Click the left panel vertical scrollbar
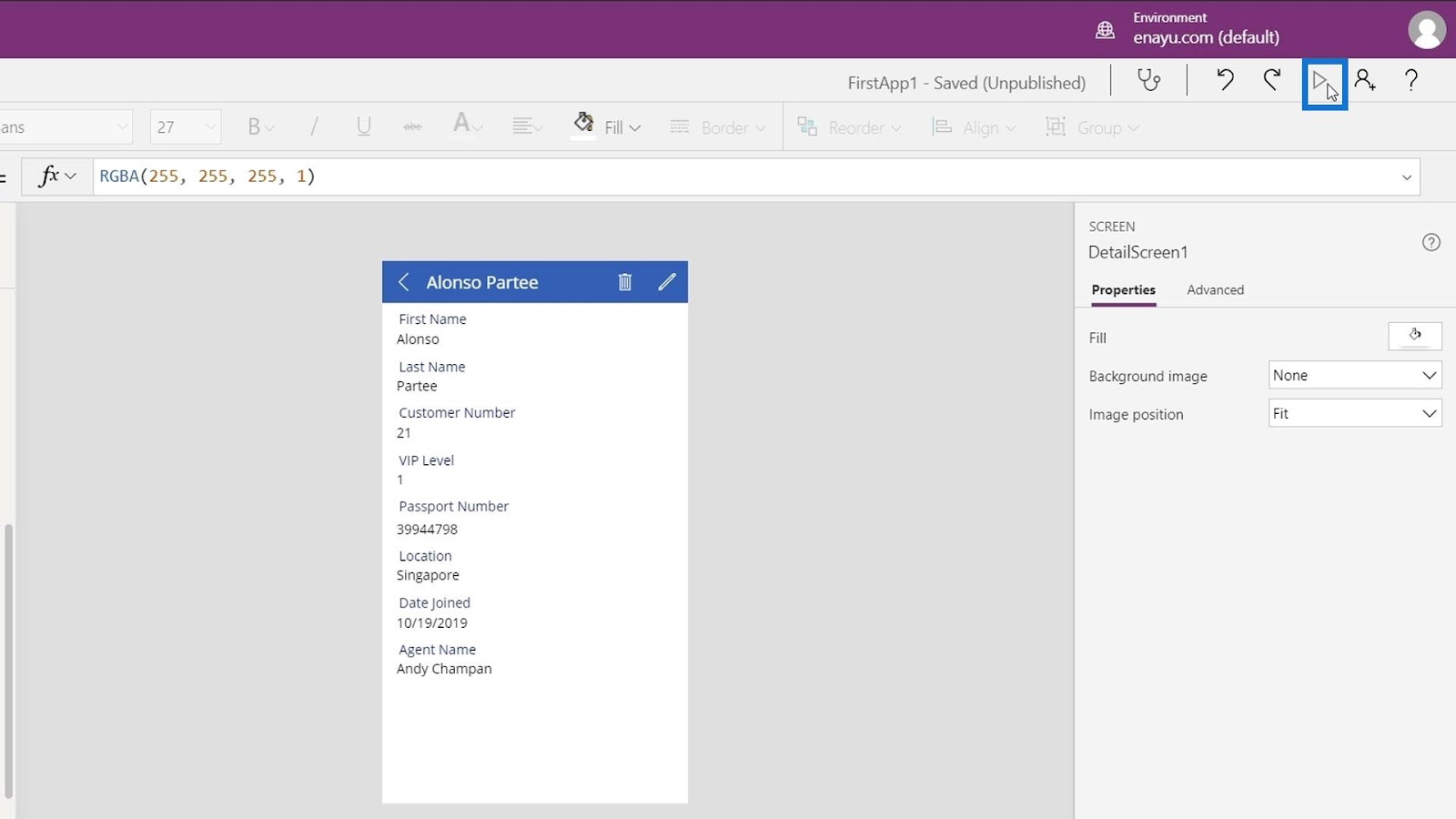 coord(9,661)
